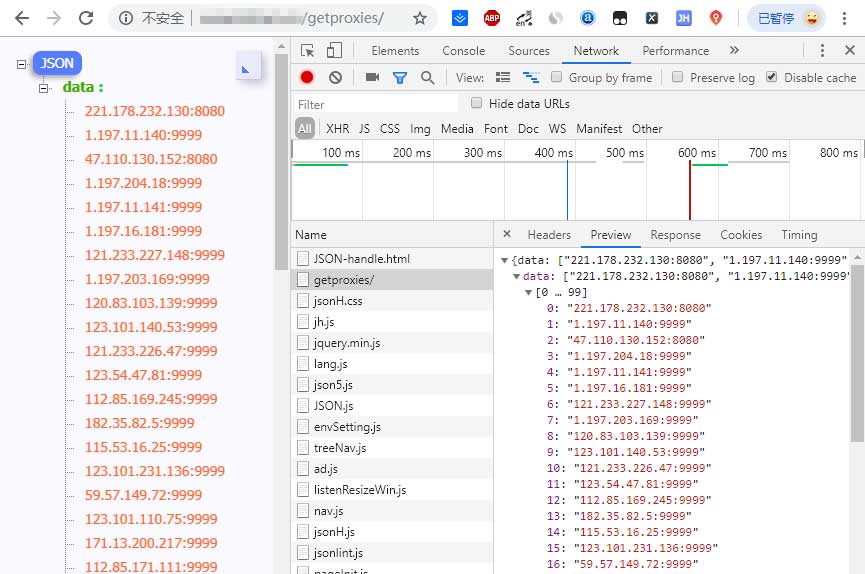Screen dimensions: 865x574
Task: Clear the network log
Action: tap(335, 77)
